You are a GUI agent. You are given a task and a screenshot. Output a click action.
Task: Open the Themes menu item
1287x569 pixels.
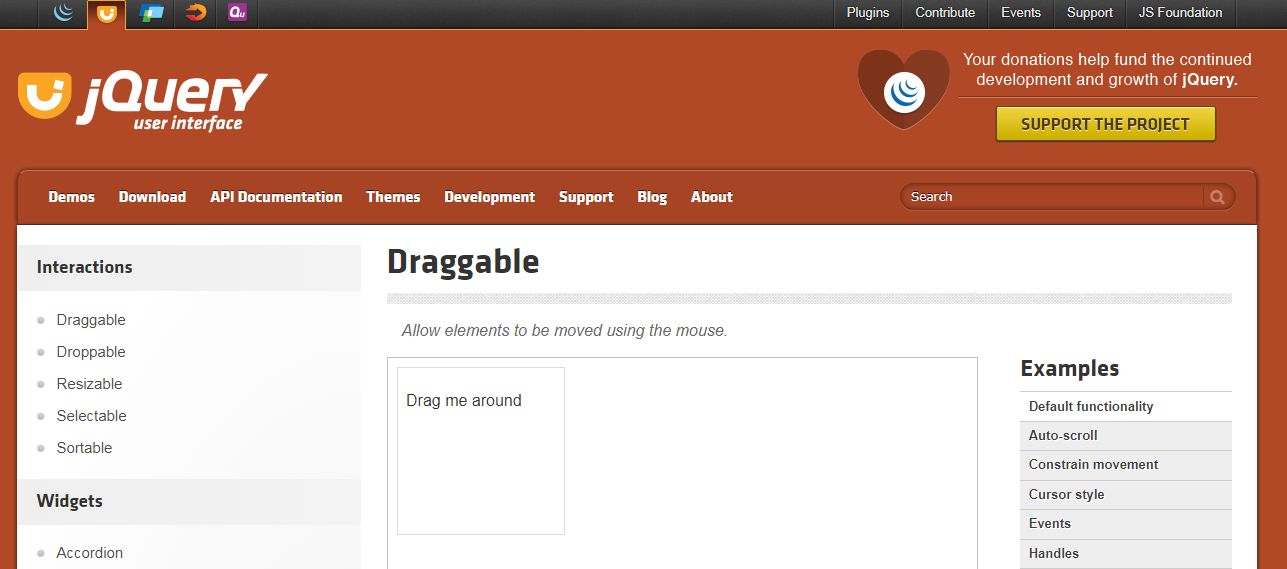393,197
